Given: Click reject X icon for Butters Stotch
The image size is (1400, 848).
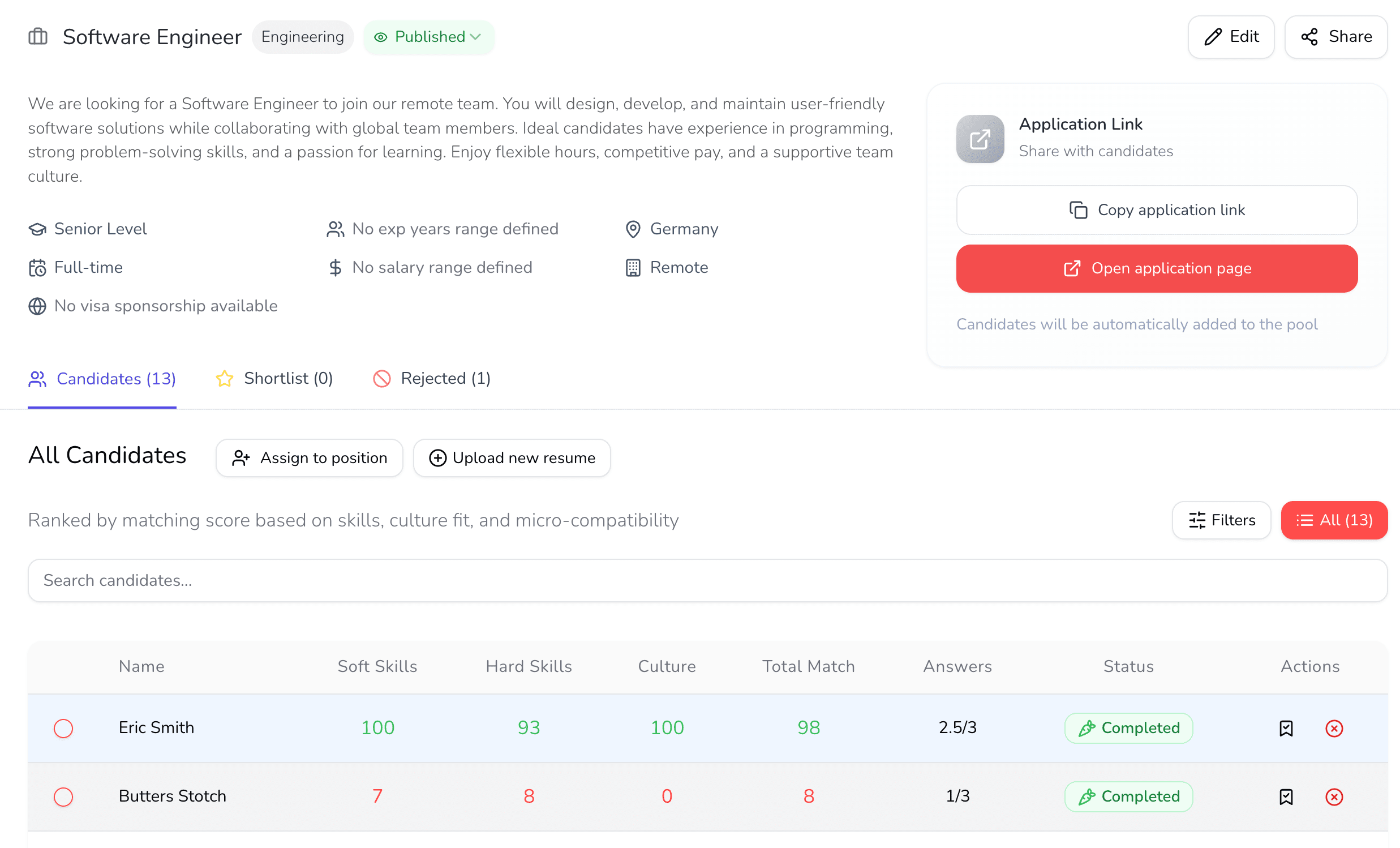Looking at the screenshot, I should 1334,796.
